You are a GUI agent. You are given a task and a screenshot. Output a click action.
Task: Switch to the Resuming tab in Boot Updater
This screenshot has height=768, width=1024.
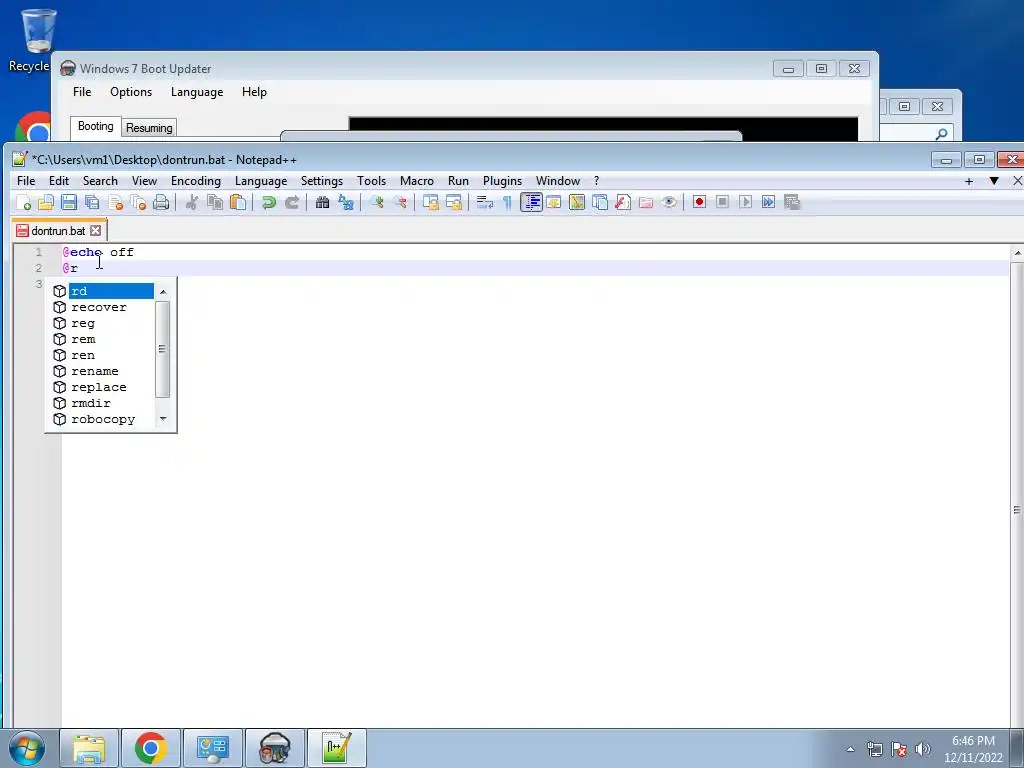point(149,128)
